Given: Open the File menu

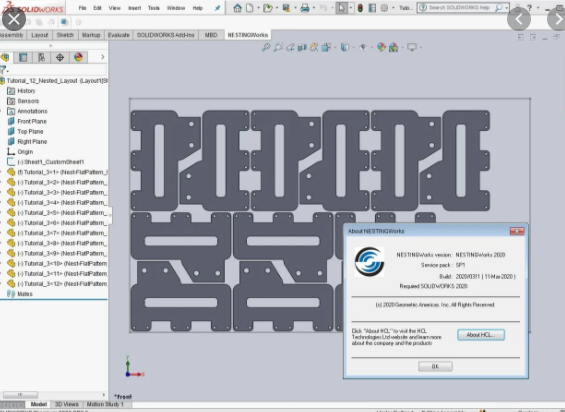Looking at the screenshot, I should coord(83,8).
